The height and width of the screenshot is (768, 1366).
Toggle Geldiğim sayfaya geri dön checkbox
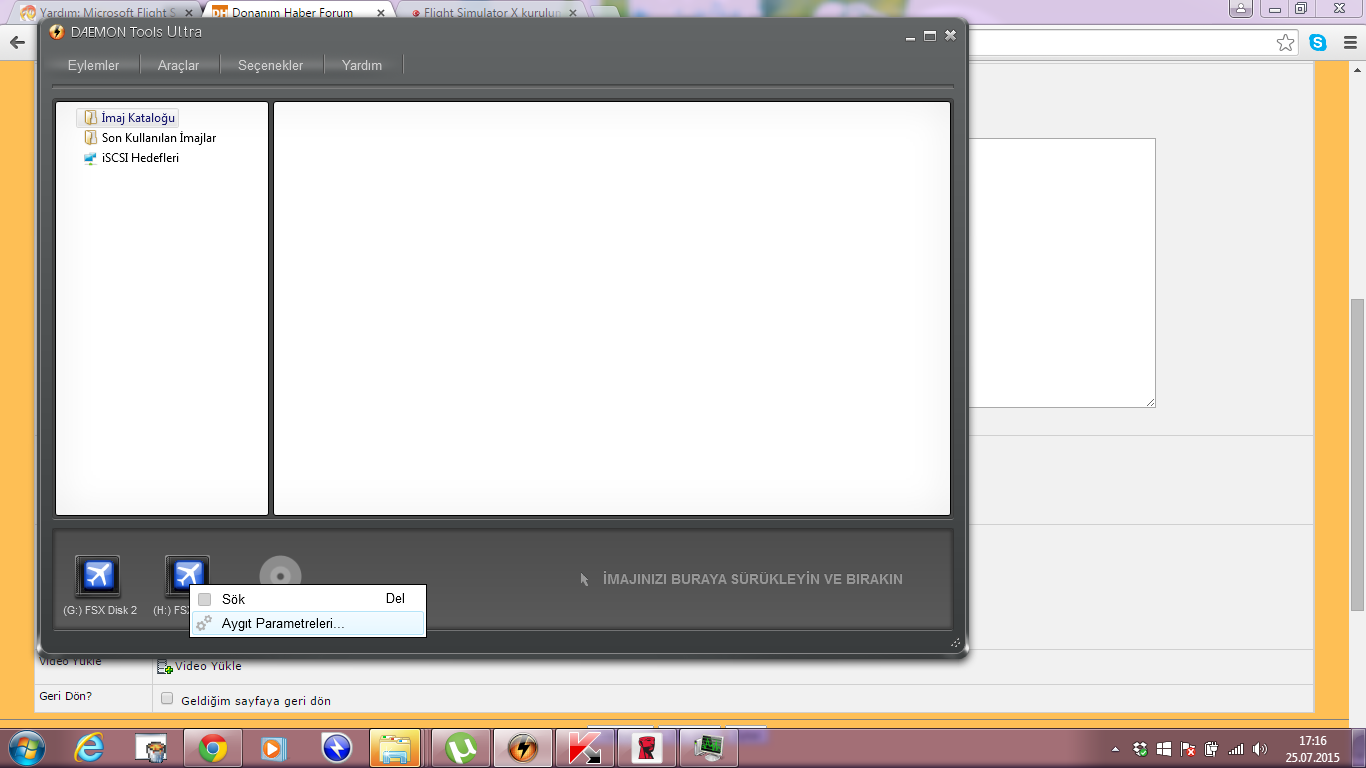167,699
